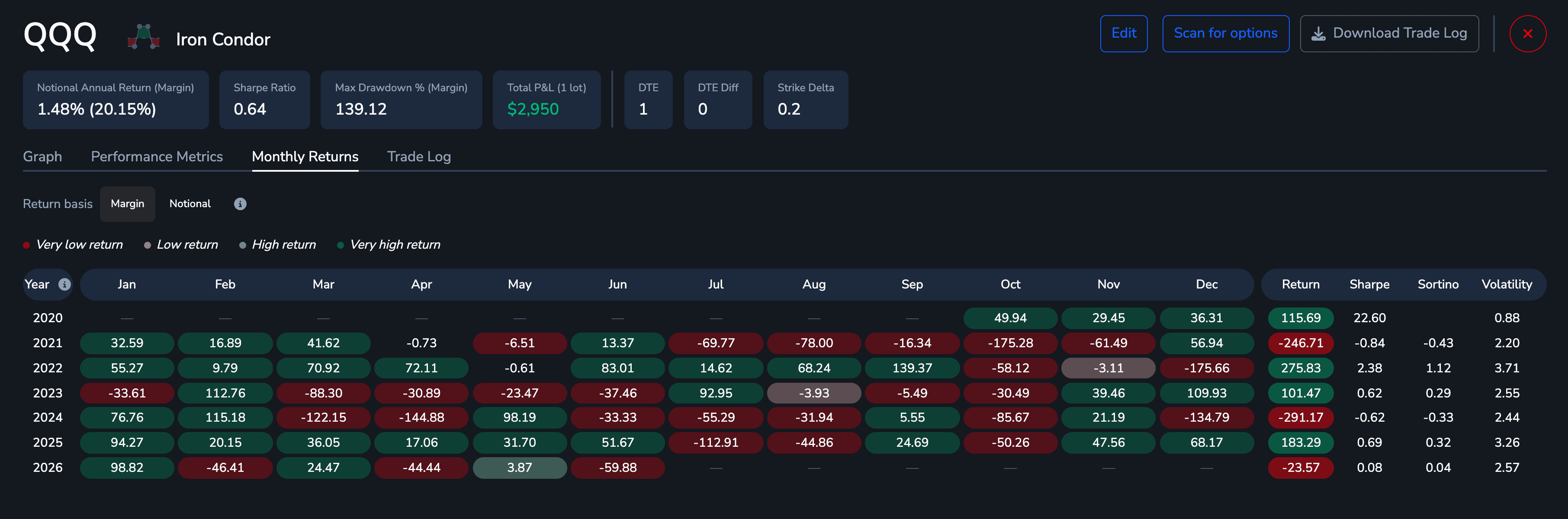Click the -175.28 cell in Oct 2021
Viewport: 1568px width, 519px height.
(x=1010, y=343)
